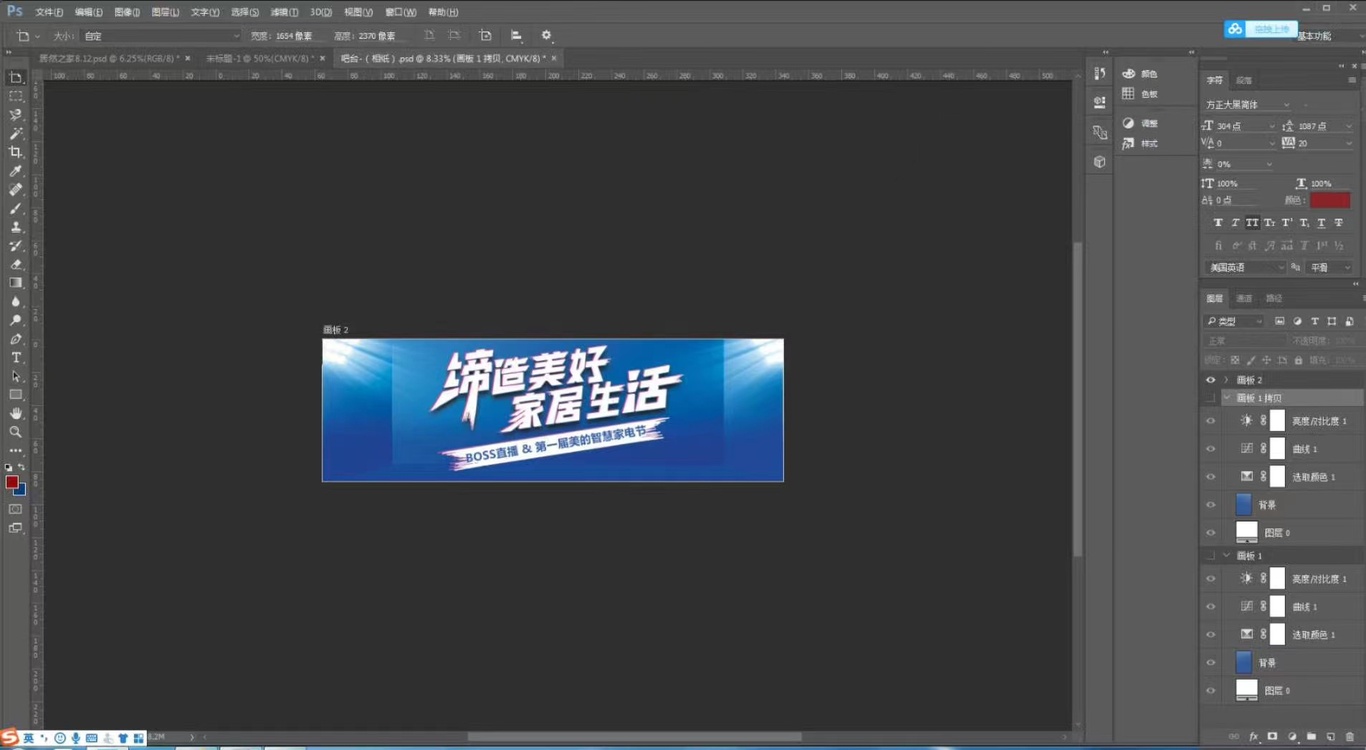Hide 选取颜色 1 layer in 画板 1 拷贝
Image resolution: width=1366 pixels, height=750 pixels.
click(1210, 477)
